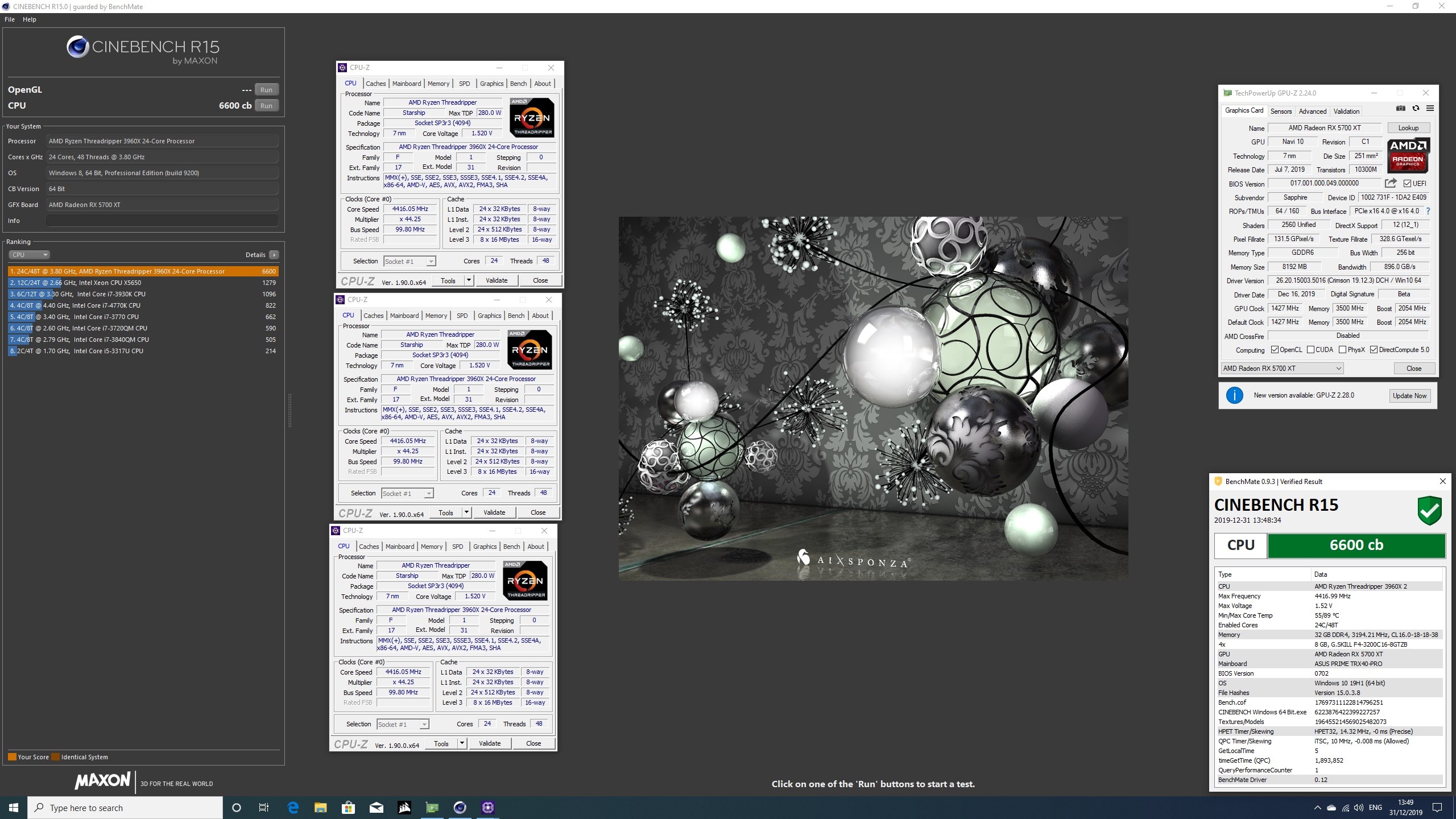Switch to the Sensors tab in GPU-Z
The image size is (1456, 819).
1281,110
